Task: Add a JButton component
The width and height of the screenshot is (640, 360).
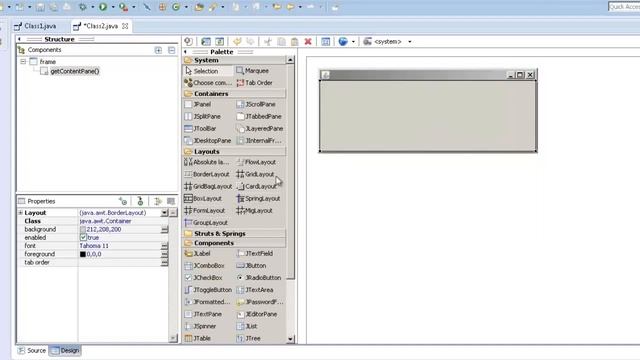Action: tap(251, 265)
